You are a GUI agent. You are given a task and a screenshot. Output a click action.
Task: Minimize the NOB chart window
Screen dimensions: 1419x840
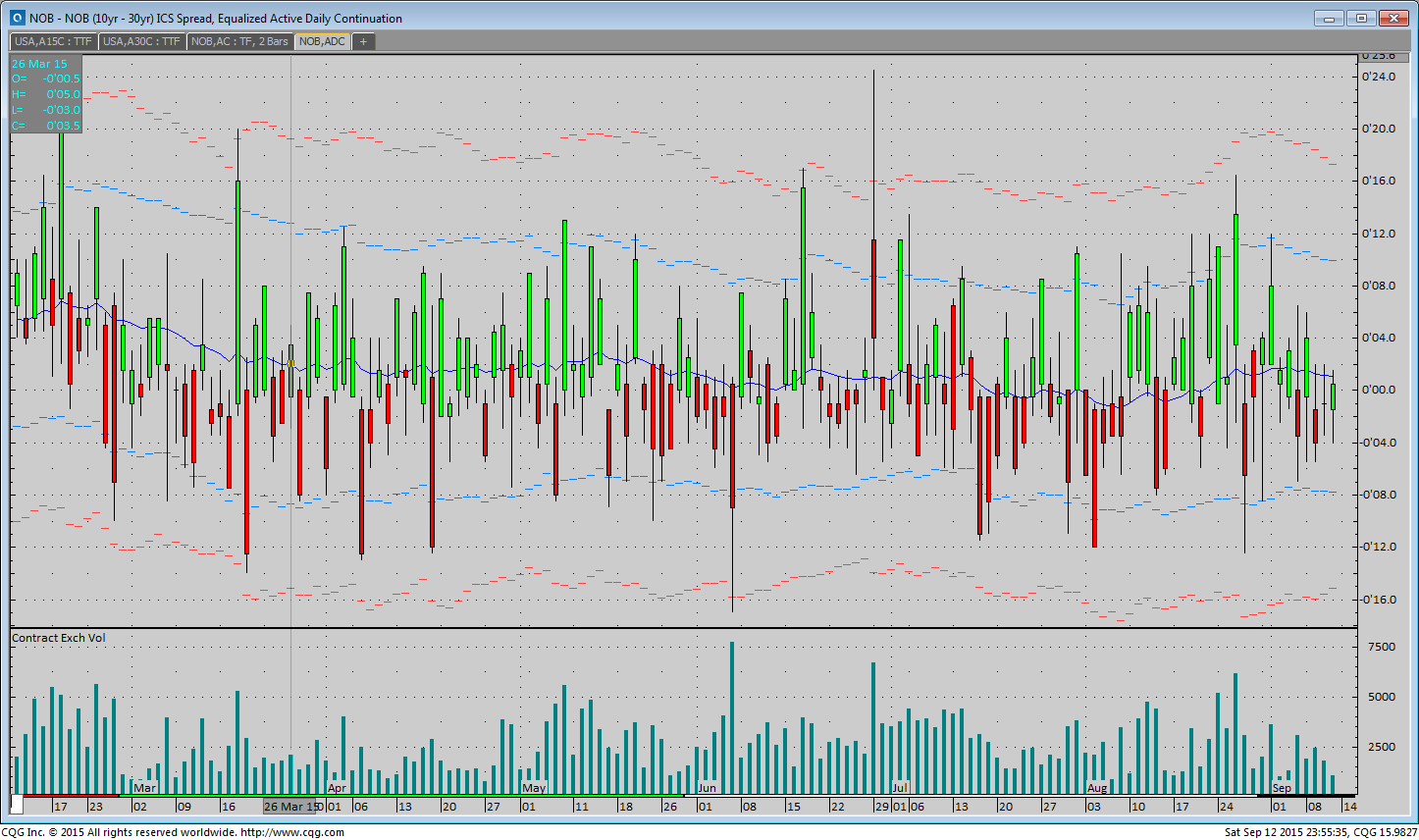(1330, 18)
